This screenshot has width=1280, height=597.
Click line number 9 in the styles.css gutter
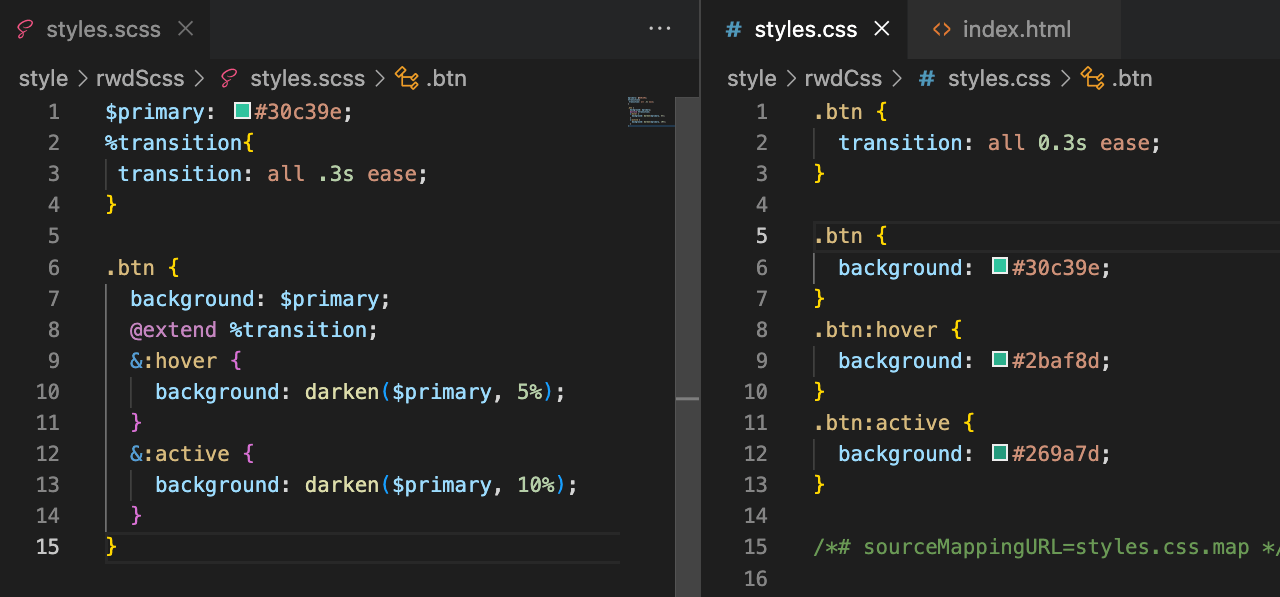[761, 360]
